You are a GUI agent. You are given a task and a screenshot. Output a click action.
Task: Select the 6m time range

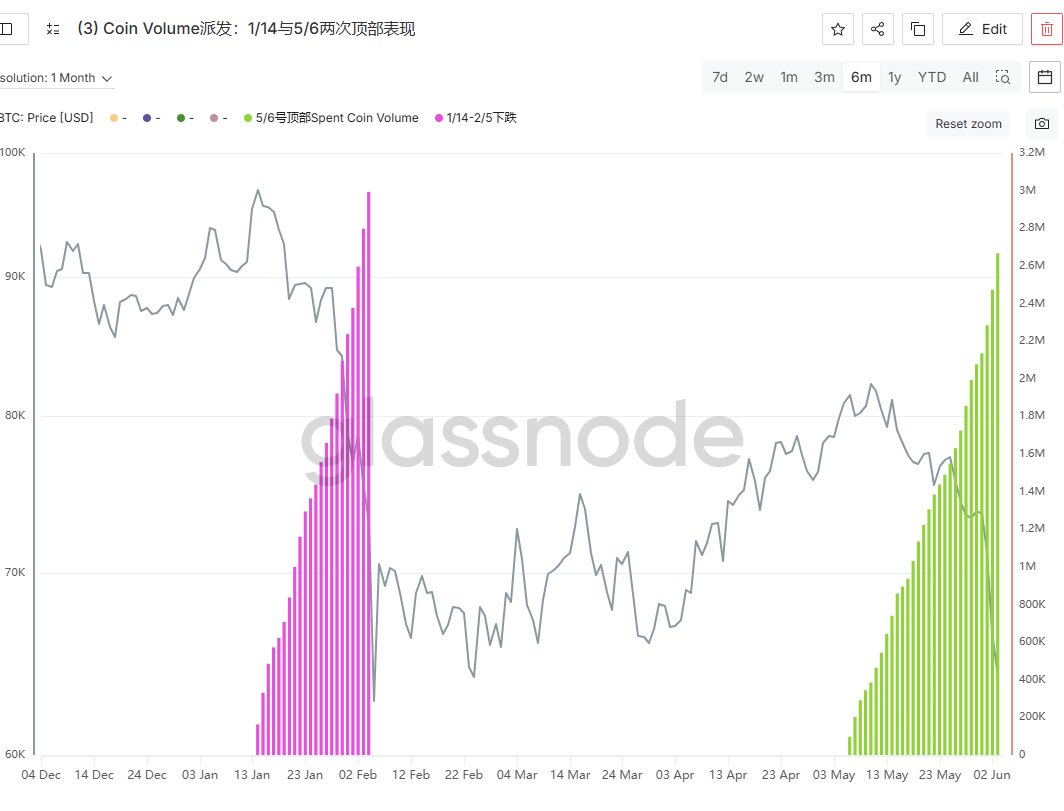861,77
